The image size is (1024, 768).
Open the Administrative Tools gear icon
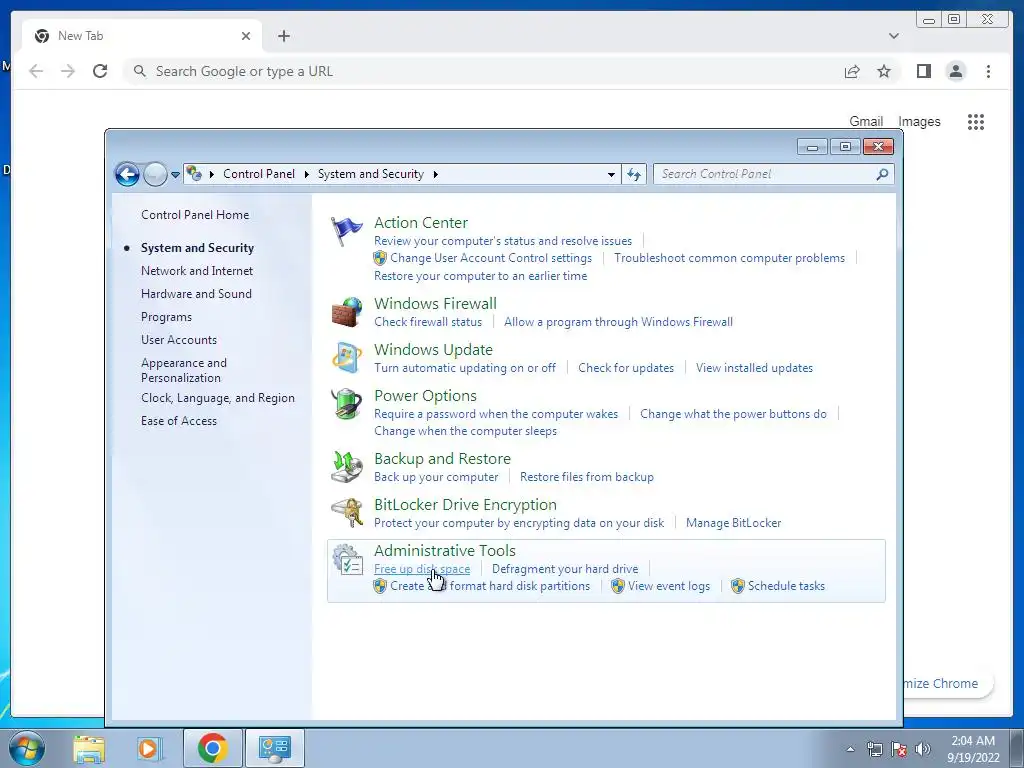[x=346, y=560]
